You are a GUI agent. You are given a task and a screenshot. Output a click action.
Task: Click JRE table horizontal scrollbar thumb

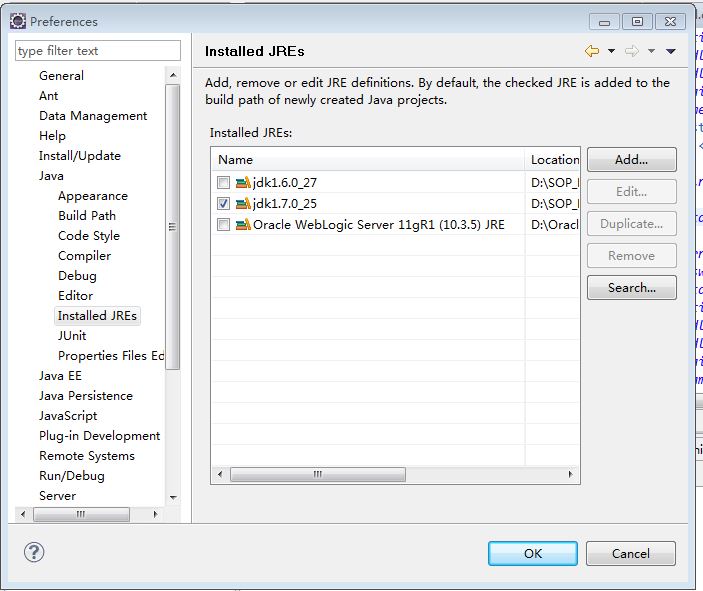point(318,474)
